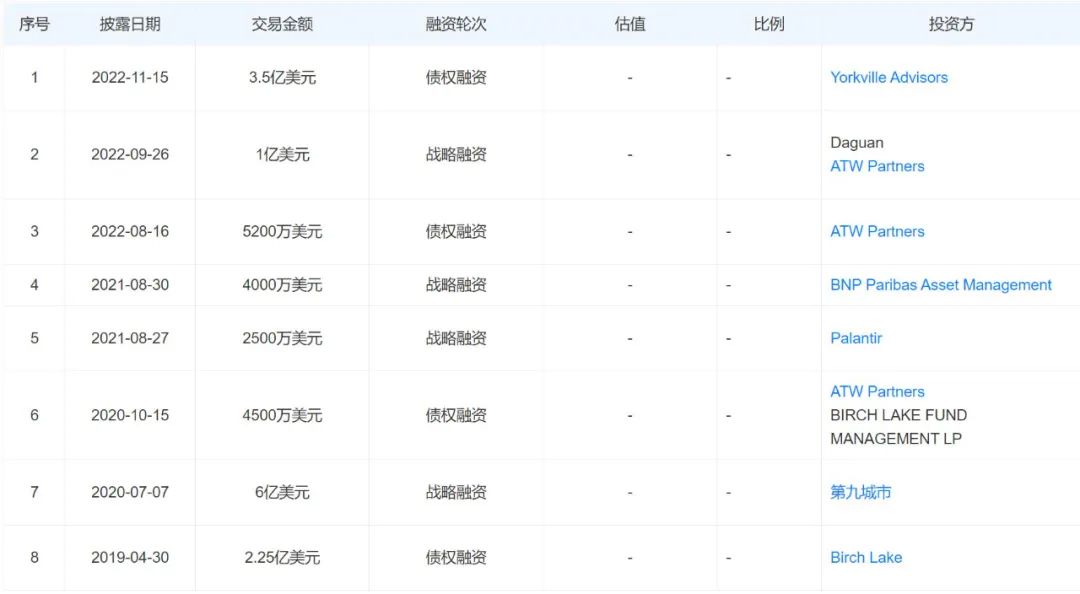Click 债权融资 in the 2020-10-15 row
The height and width of the screenshot is (594, 1080).
(x=456, y=416)
